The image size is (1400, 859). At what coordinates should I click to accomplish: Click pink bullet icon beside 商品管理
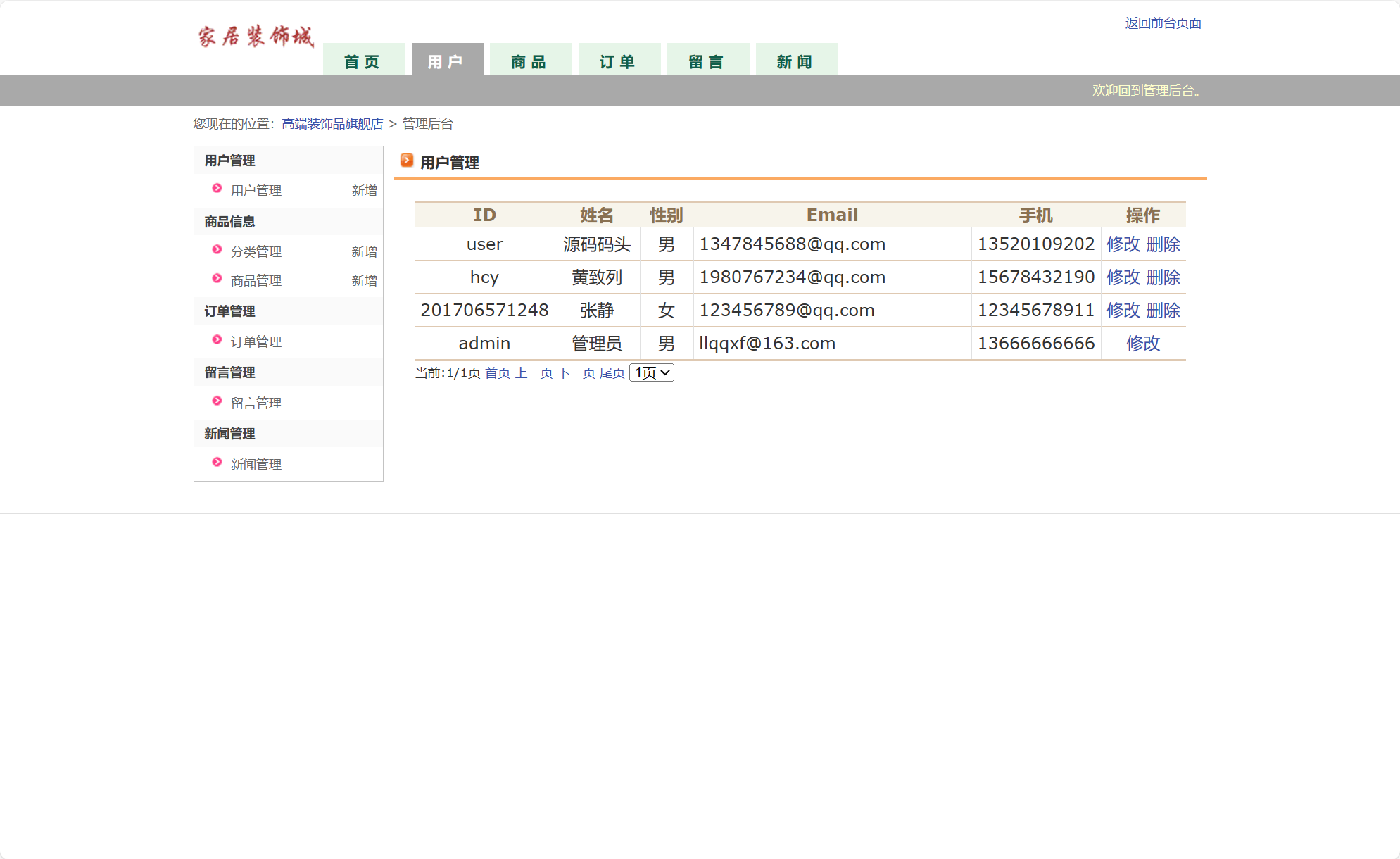217,279
